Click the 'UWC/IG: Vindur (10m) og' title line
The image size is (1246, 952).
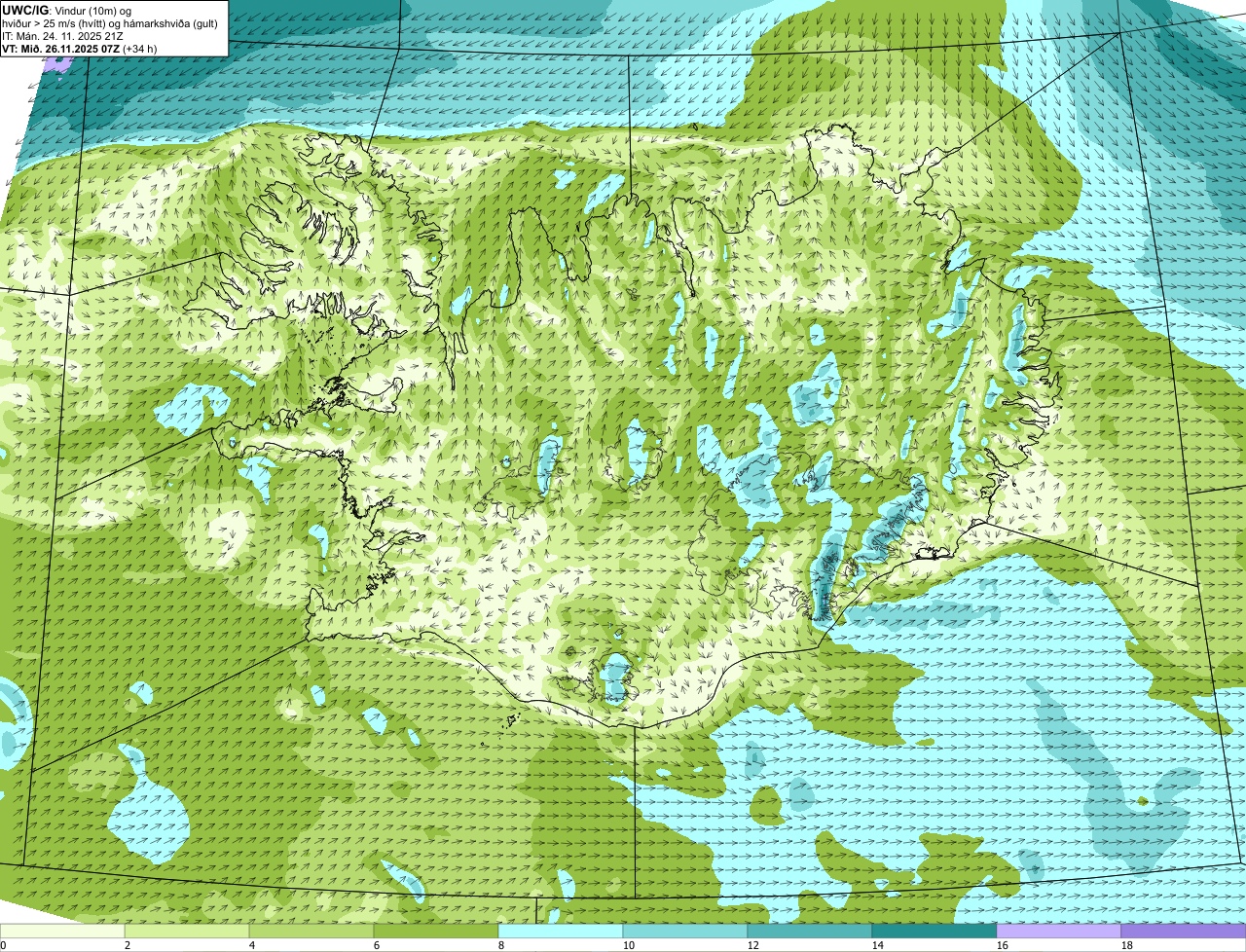point(67,10)
